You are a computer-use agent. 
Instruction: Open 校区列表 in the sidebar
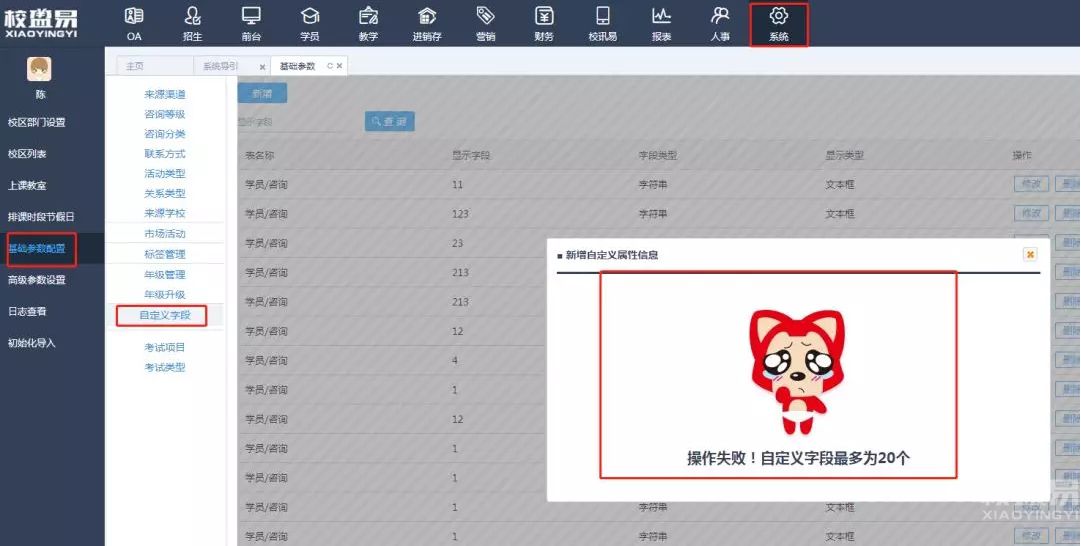pos(27,154)
